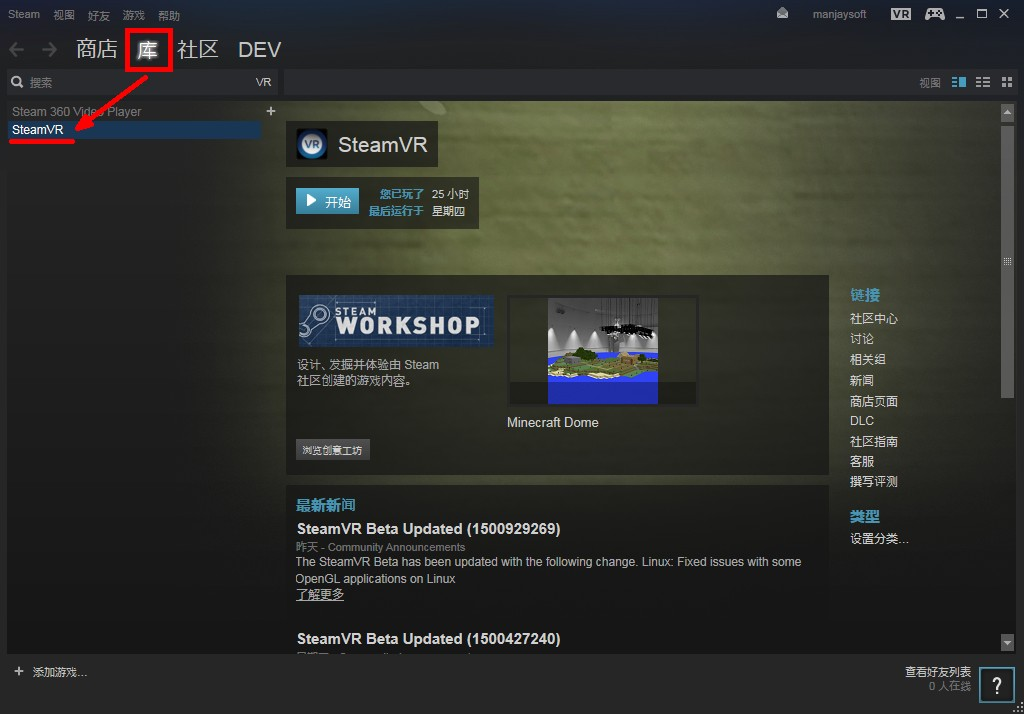Image resolution: width=1024 pixels, height=714 pixels.
Task: Open the Steam menu
Action: (x=24, y=14)
